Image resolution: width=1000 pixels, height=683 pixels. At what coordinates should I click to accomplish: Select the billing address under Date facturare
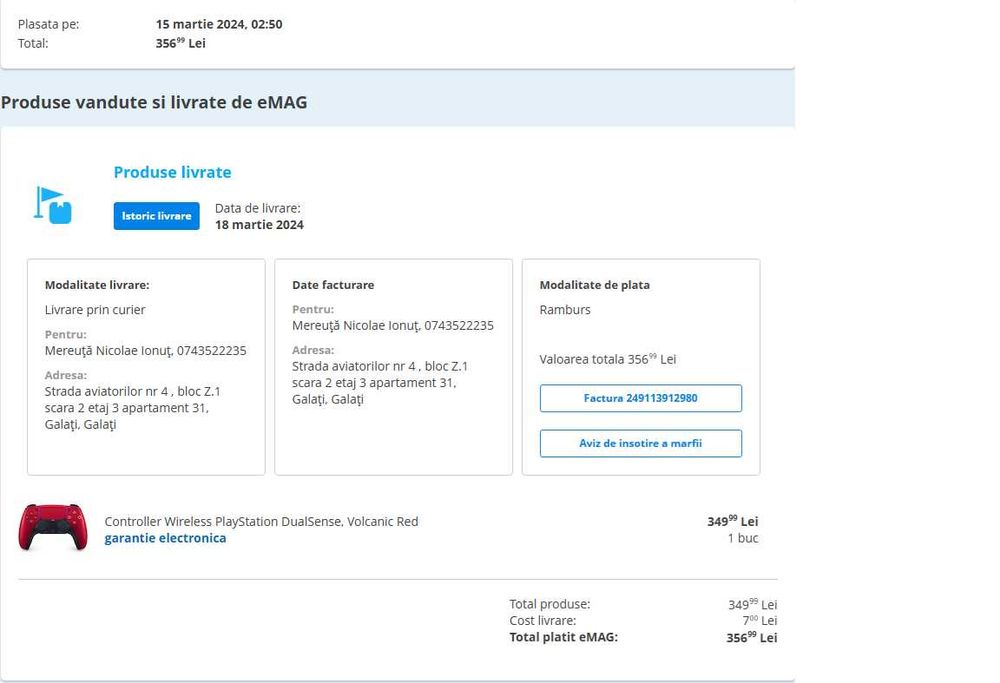[x=380, y=383]
